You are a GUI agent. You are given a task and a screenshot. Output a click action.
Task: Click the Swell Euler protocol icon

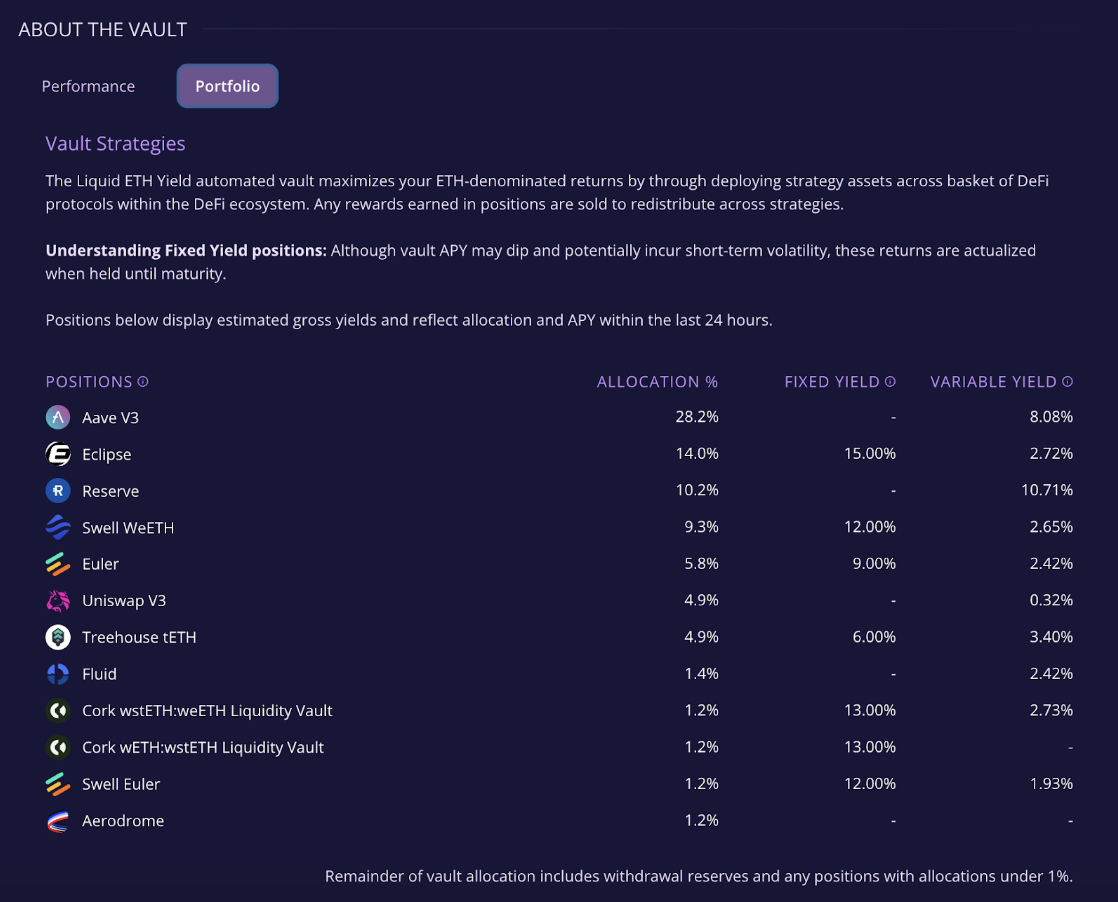(x=57, y=783)
